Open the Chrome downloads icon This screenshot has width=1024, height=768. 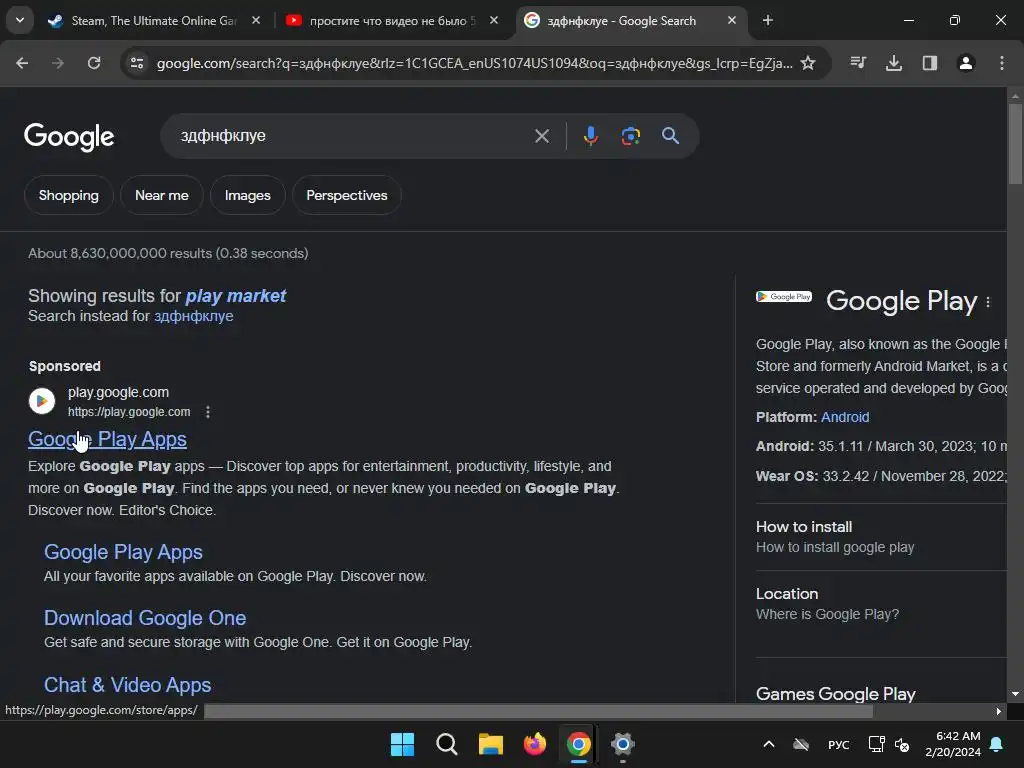point(894,63)
